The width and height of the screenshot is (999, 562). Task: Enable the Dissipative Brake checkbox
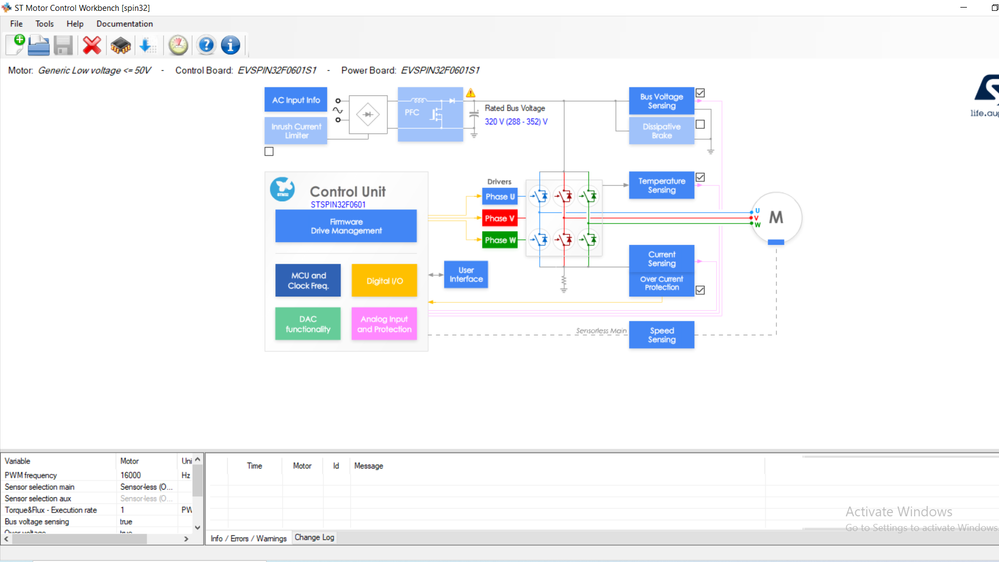(700, 124)
